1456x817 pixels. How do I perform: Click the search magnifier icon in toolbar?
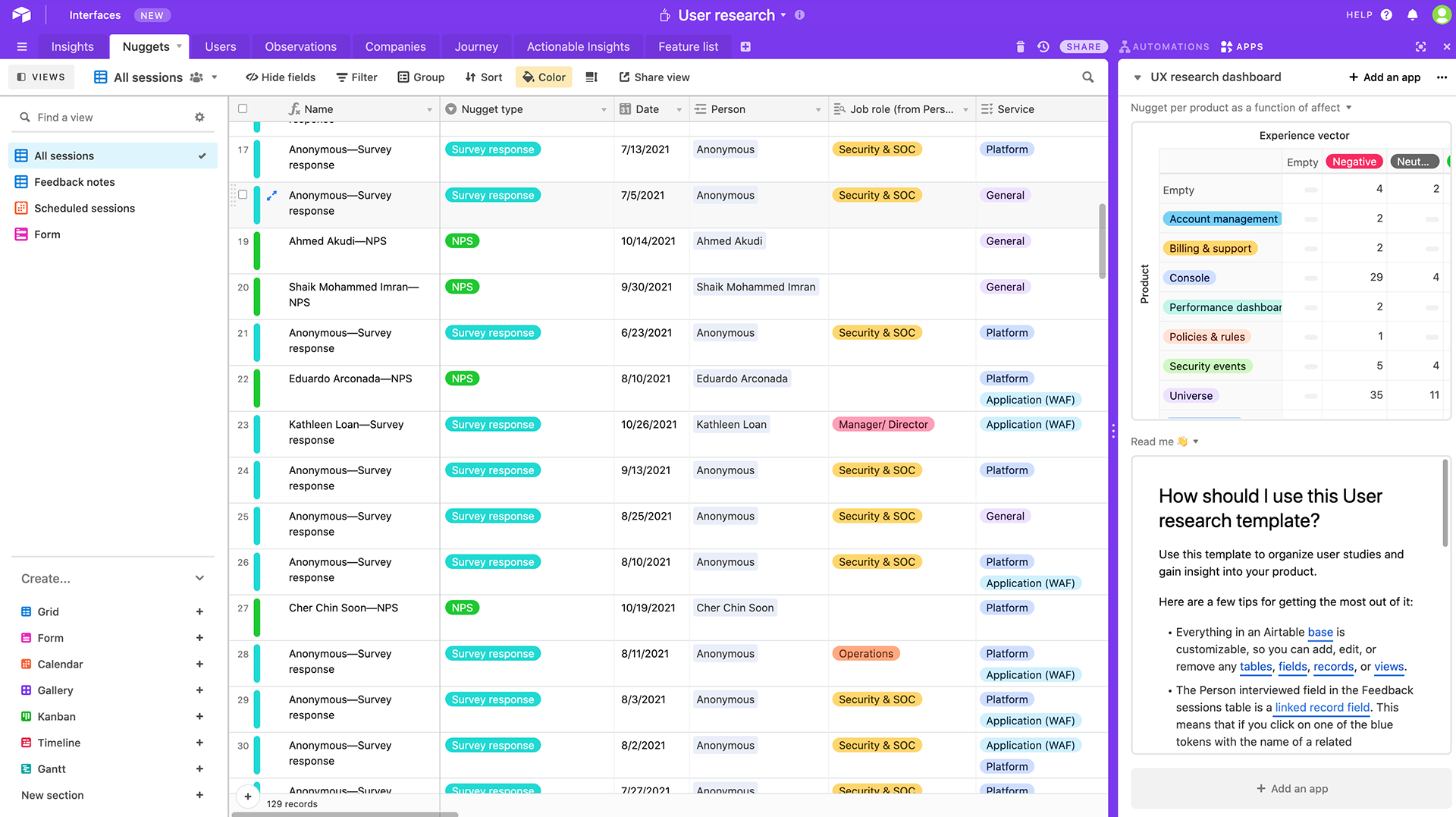1087,77
